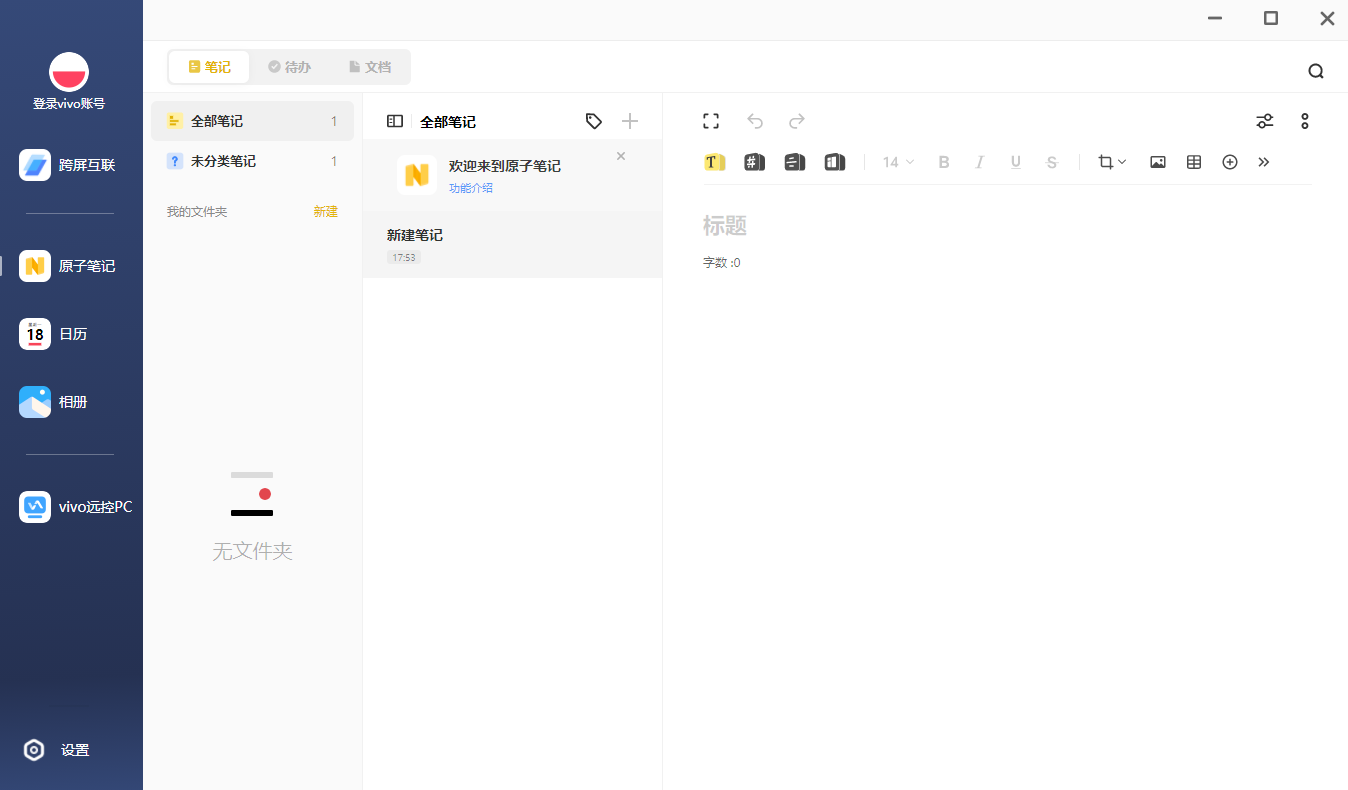Switch to the 笔记 tab
This screenshot has width=1348, height=790.
click(210, 67)
